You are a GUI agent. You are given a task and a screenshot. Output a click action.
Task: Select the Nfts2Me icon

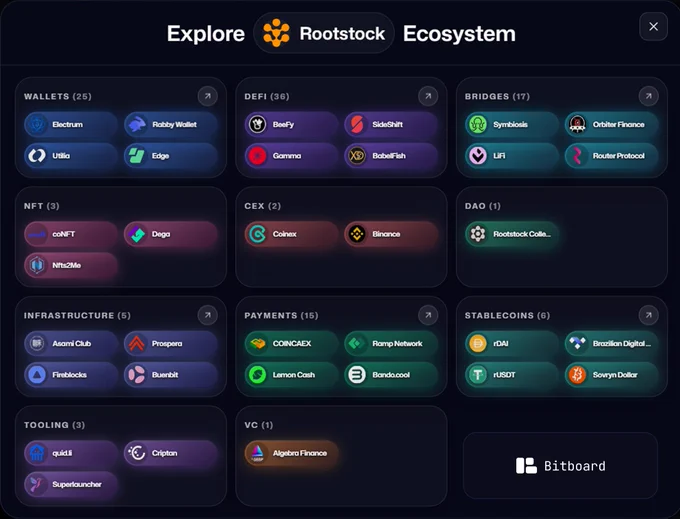coord(37,265)
